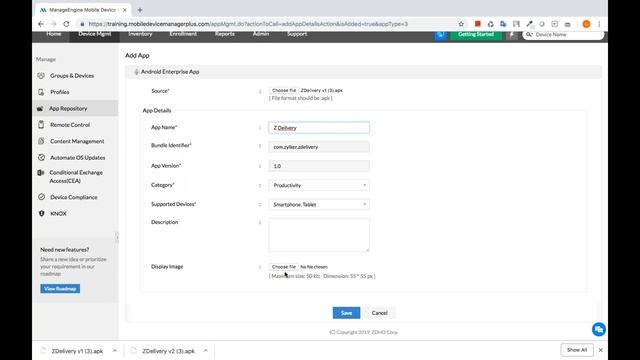Open the Chrome three-dot menu
640x360 pixels.
click(599, 24)
